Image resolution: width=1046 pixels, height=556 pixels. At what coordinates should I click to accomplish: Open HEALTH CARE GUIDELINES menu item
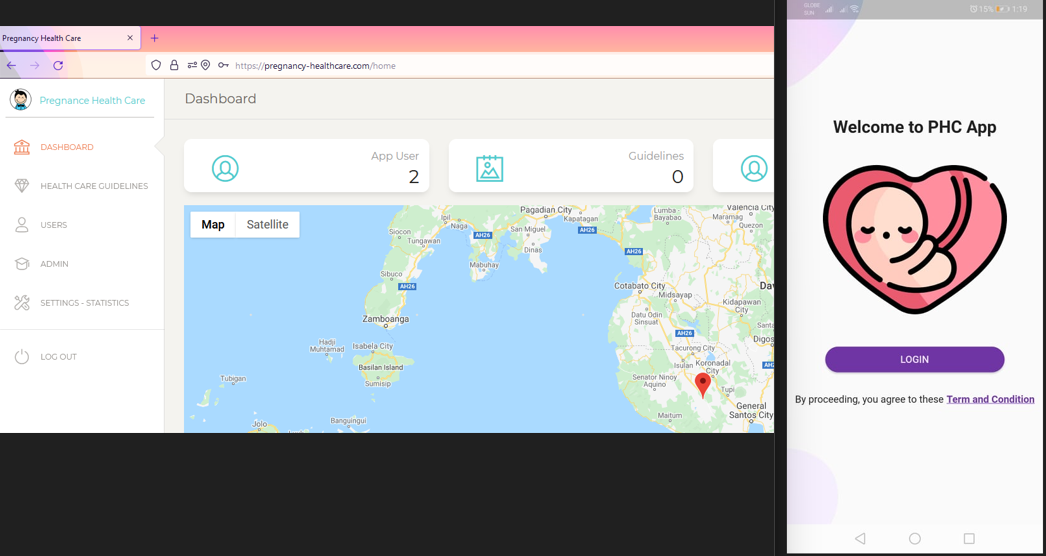click(94, 186)
